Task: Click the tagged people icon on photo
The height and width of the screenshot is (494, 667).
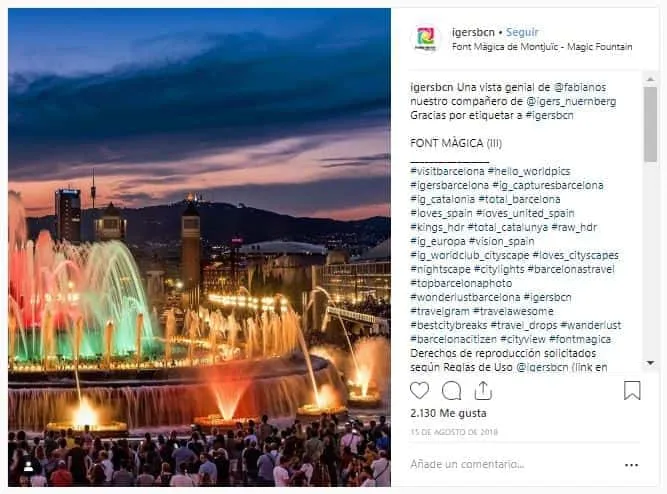Action: coord(29,466)
